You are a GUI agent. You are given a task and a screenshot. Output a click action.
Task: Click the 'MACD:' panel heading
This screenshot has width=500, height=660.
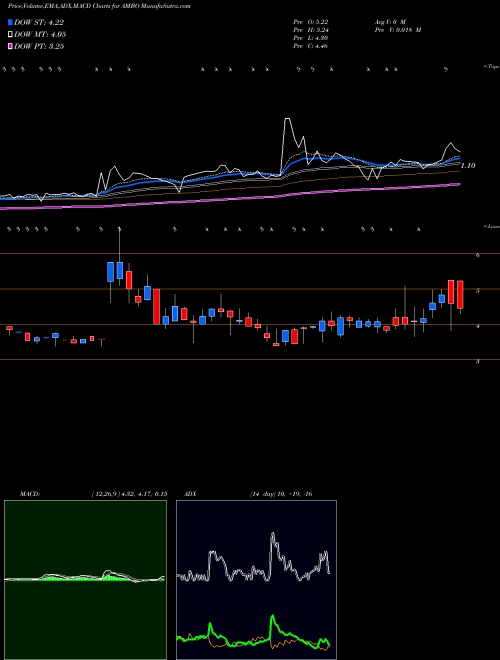(x=29, y=494)
